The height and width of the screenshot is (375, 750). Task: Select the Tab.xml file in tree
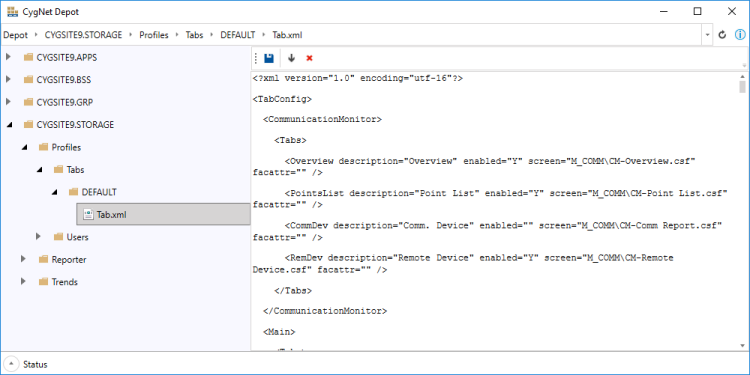pyautogui.click(x=163, y=215)
